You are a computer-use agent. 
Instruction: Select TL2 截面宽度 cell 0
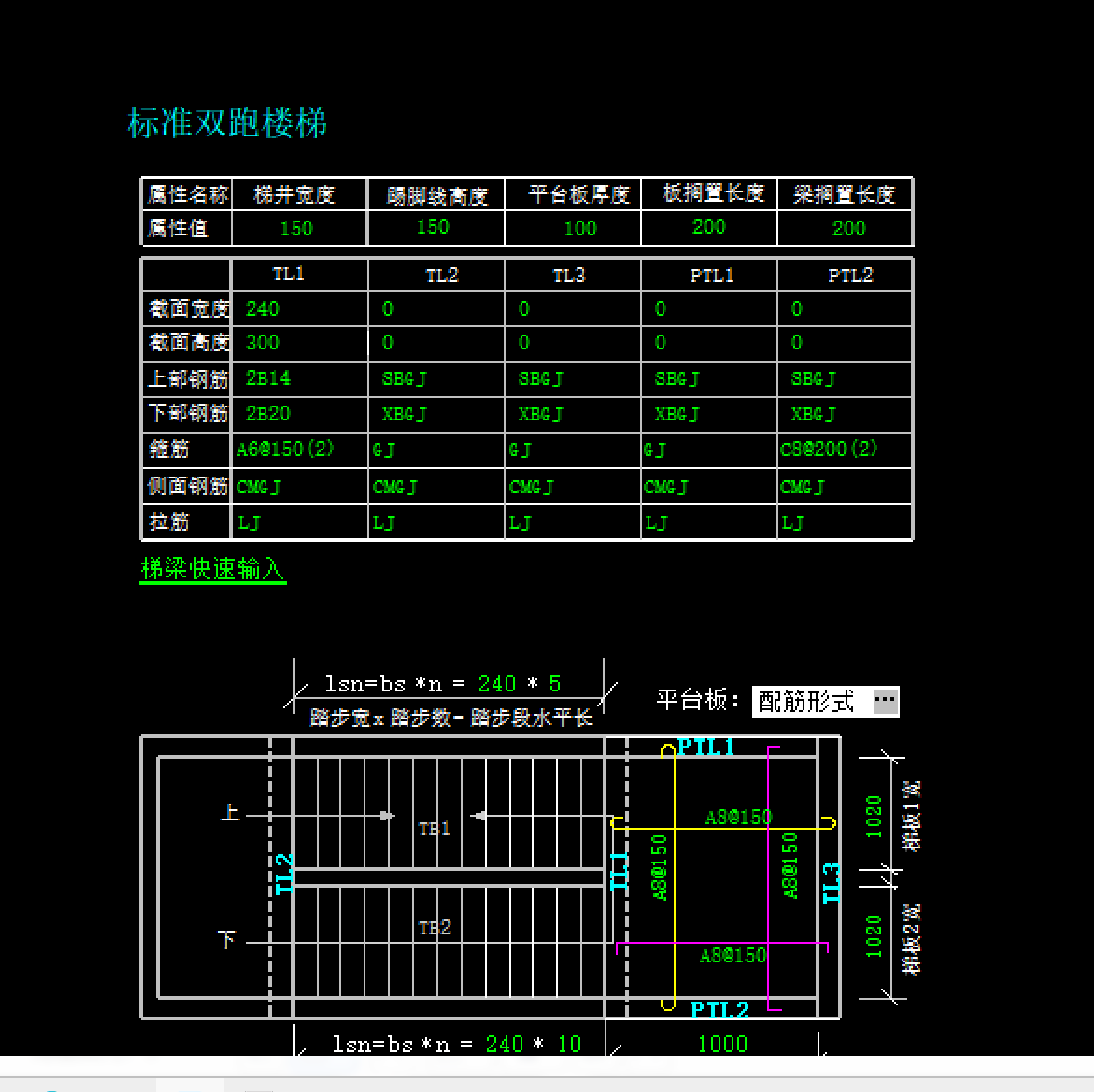point(387,308)
